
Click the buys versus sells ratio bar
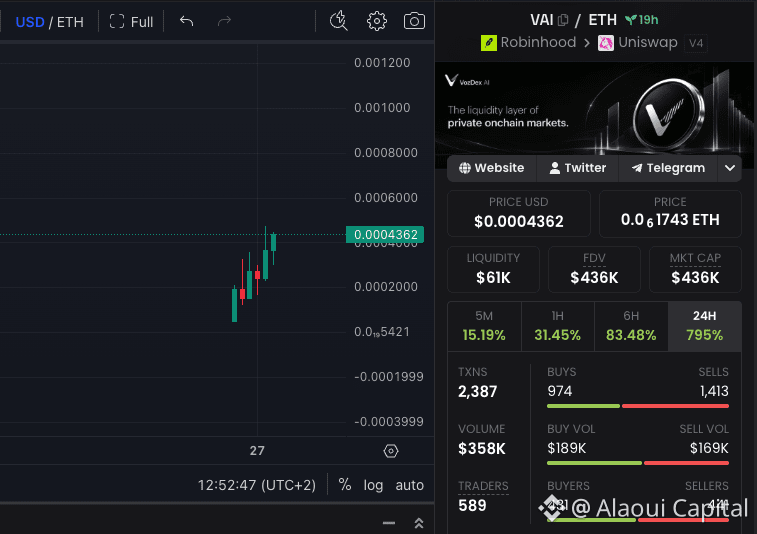click(x=638, y=406)
